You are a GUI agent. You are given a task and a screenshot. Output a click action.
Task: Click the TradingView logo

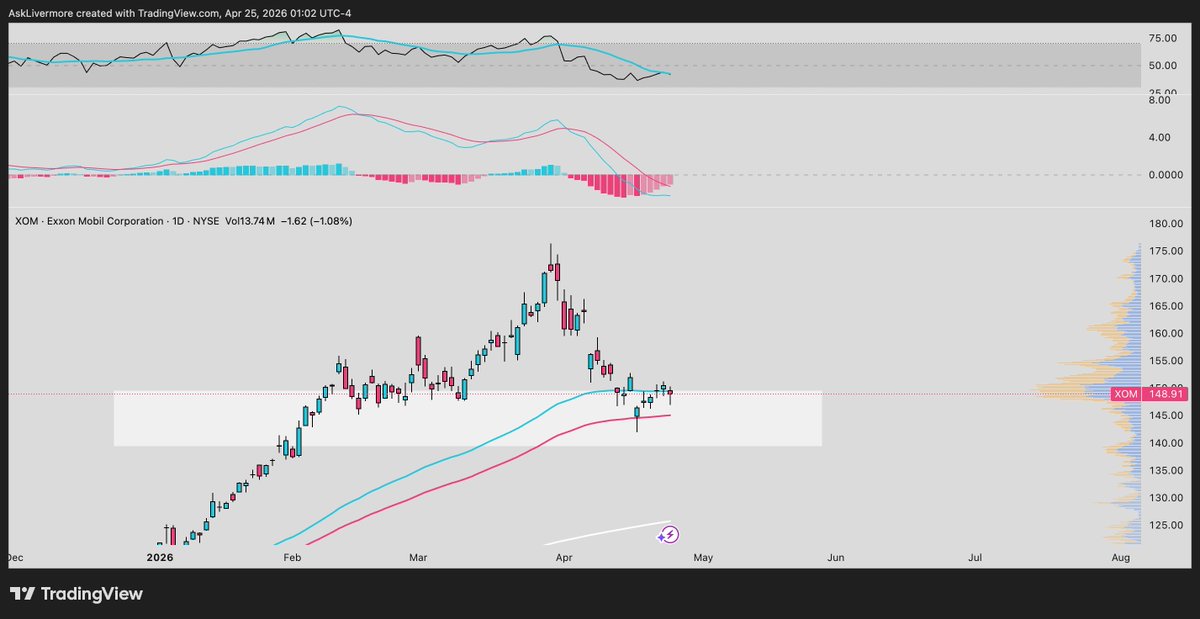point(78,594)
